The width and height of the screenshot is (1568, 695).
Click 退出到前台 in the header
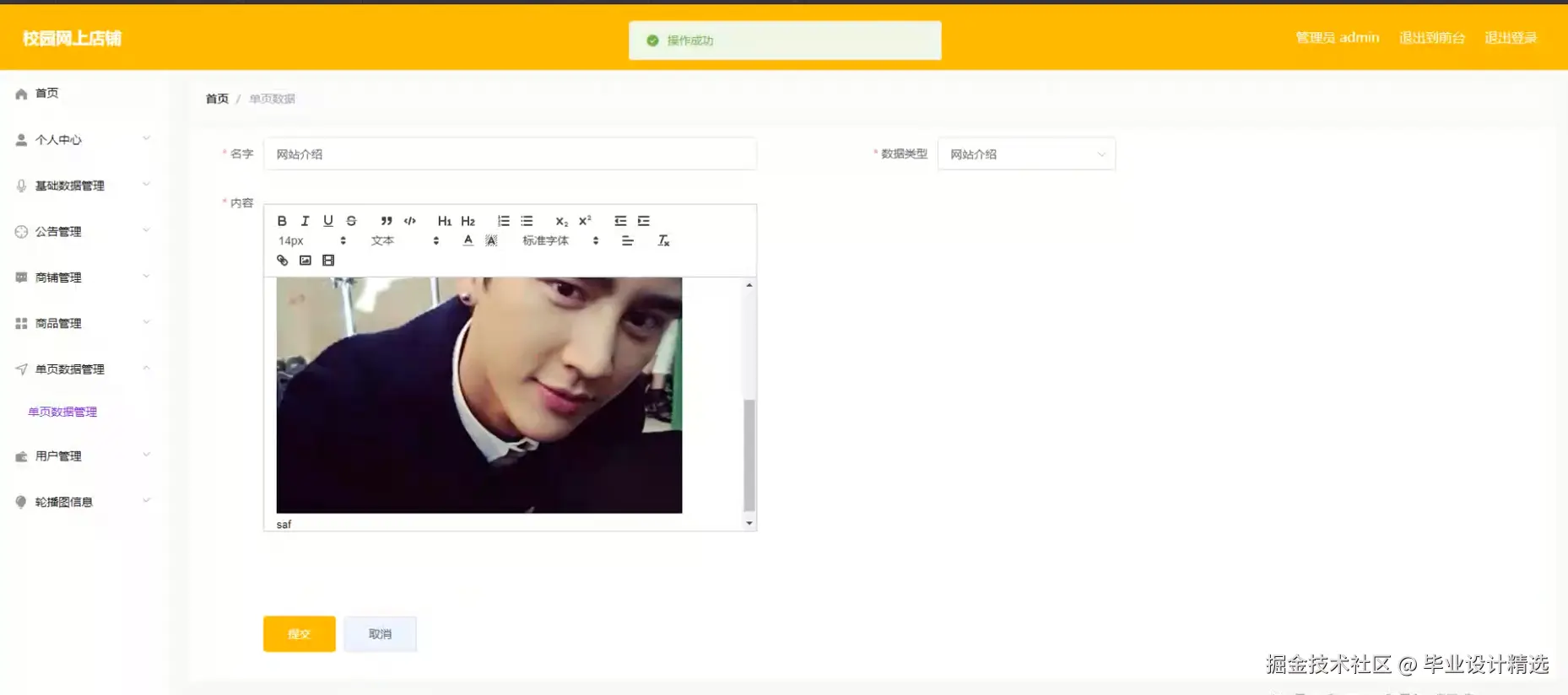pos(1432,38)
